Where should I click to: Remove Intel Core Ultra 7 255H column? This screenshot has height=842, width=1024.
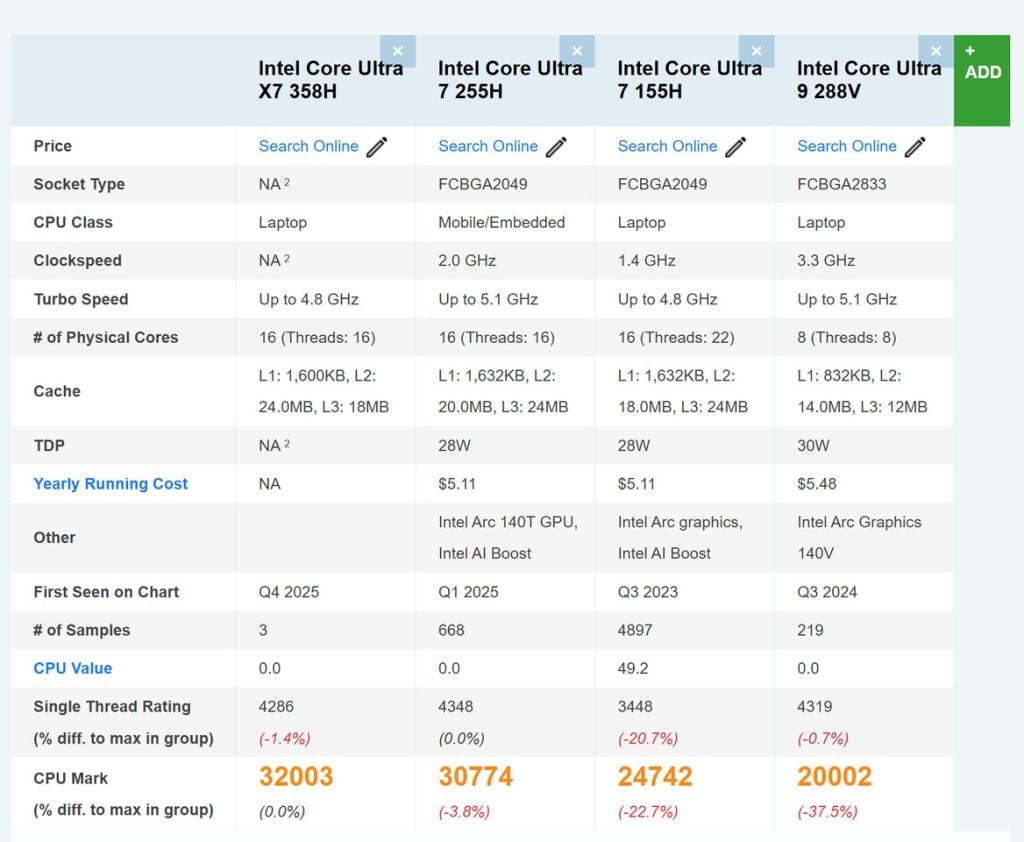(x=577, y=51)
